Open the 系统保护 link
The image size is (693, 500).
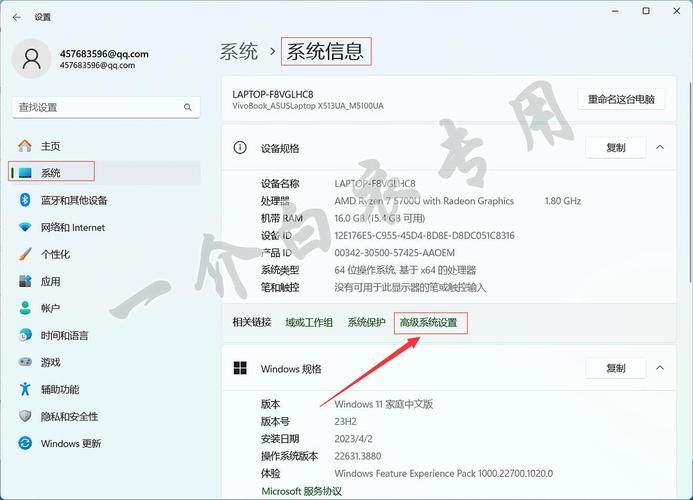point(366,323)
